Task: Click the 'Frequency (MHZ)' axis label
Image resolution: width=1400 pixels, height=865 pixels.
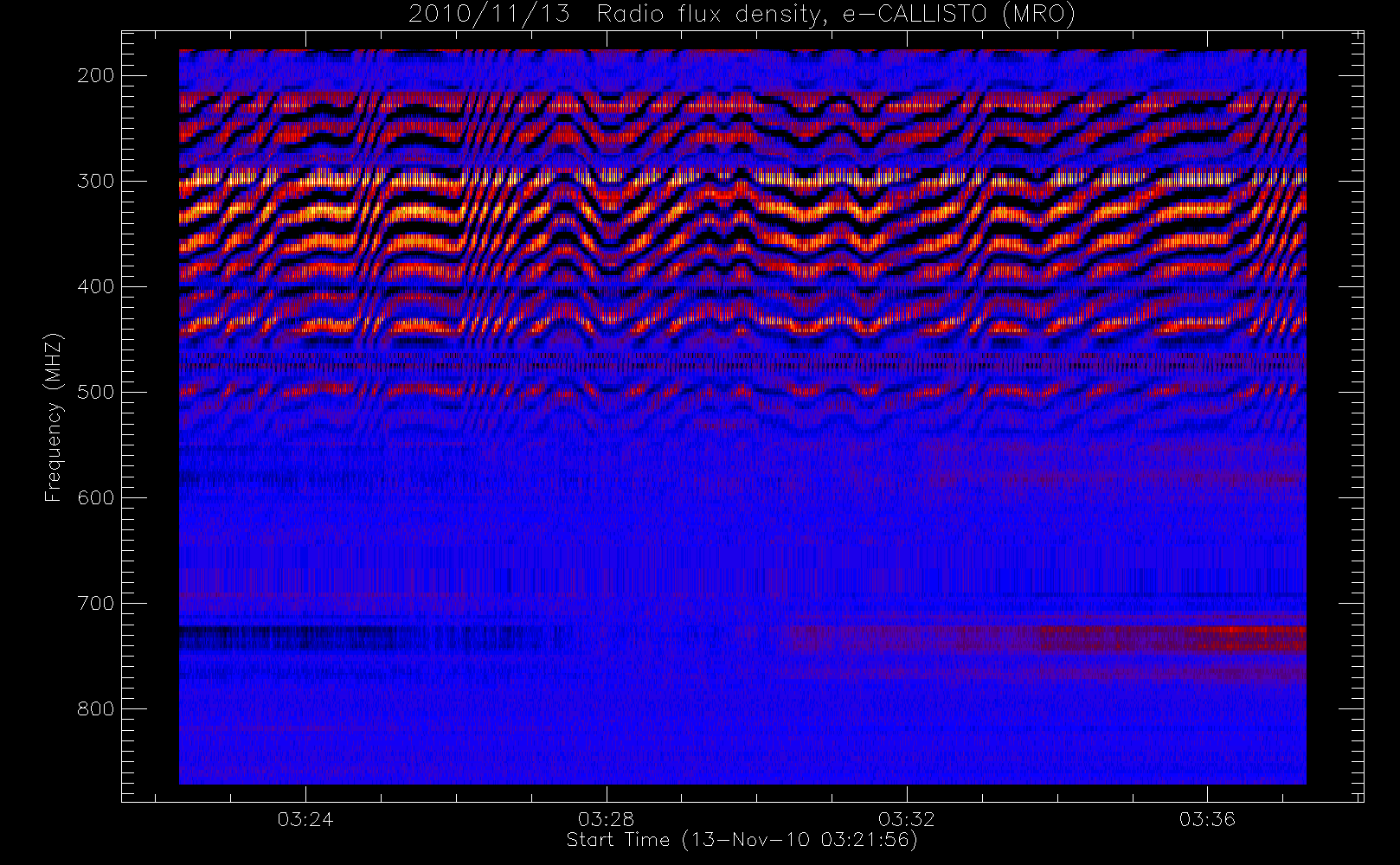Action: 54,417
